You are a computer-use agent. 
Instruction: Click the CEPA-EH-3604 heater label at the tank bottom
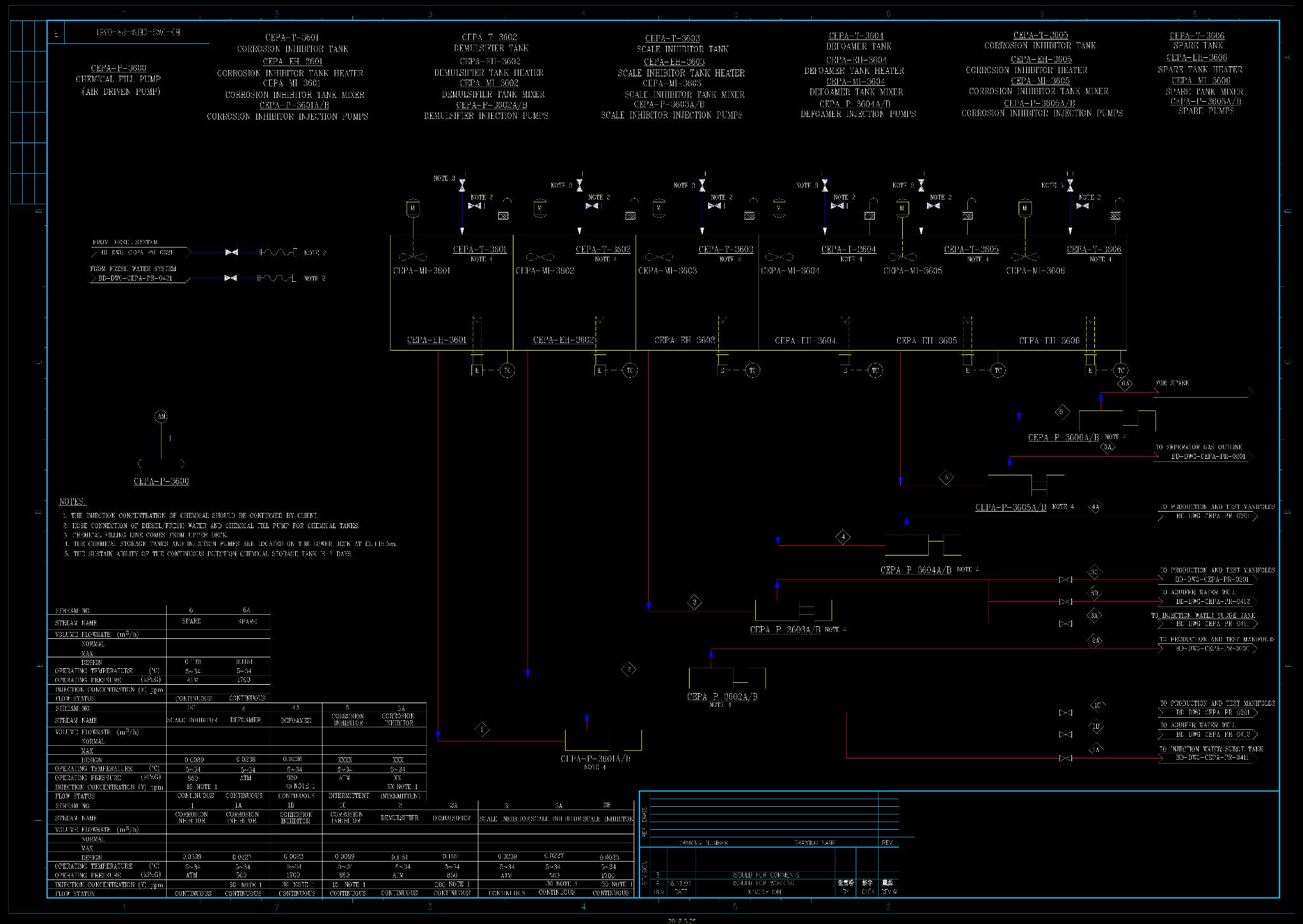805,341
